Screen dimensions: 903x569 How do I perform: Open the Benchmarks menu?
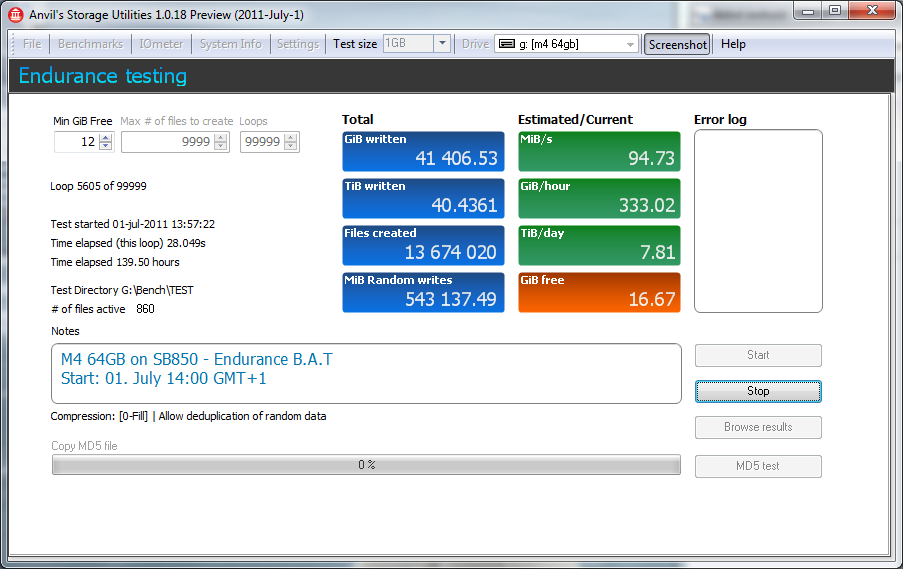coord(90,44)
